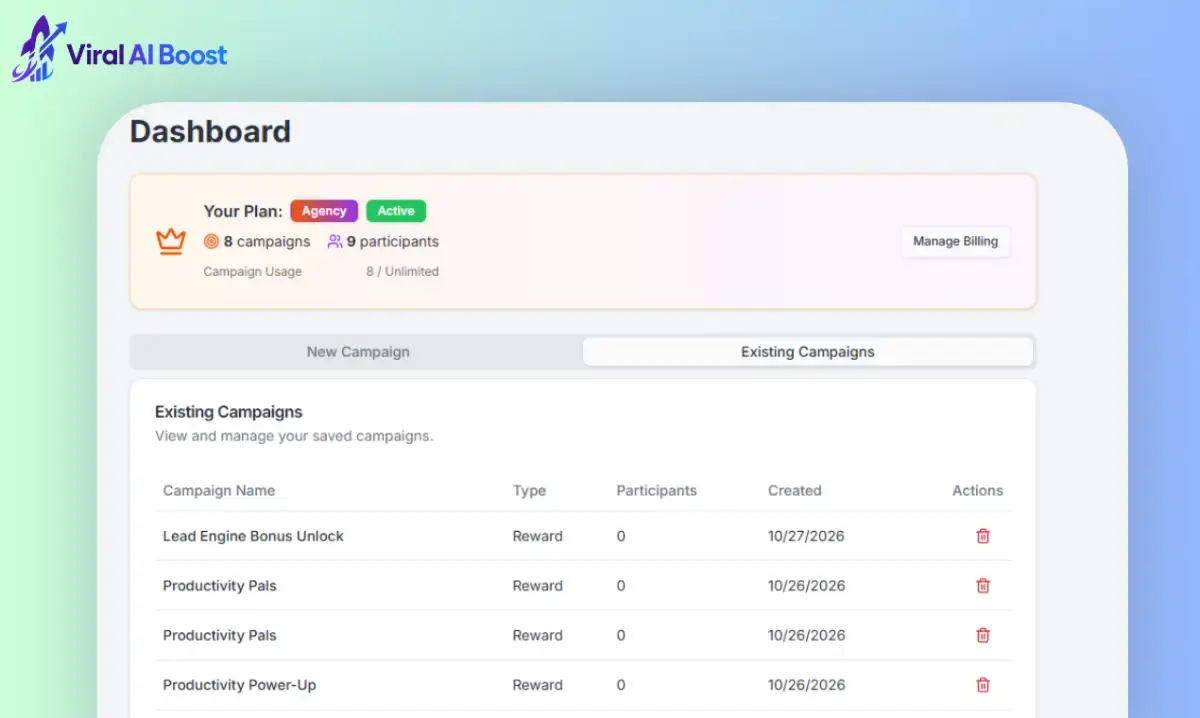Click 'View and manage your saved campaigns' text
Image resolution: width=1200 pixels, height=718 pixels.
tap(294, 436)
